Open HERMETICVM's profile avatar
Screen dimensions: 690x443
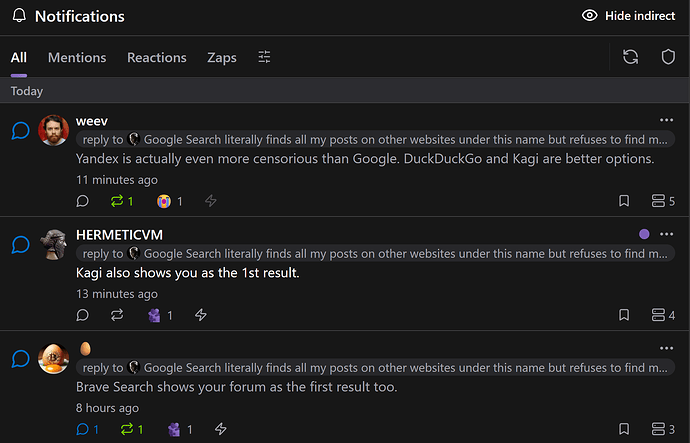coord(54,245)
